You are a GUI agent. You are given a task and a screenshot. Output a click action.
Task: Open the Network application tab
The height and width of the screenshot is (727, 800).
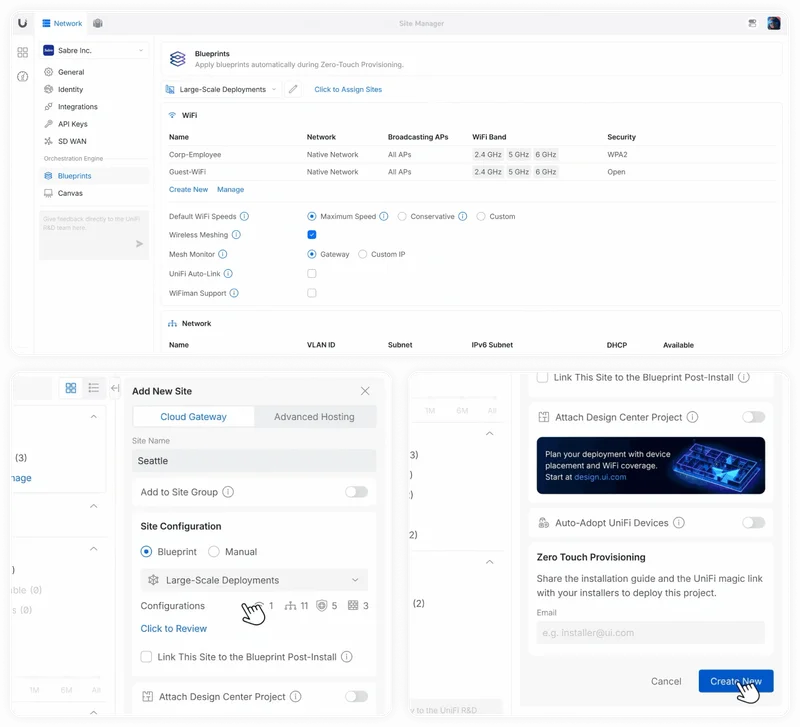[x=62, y=23]
